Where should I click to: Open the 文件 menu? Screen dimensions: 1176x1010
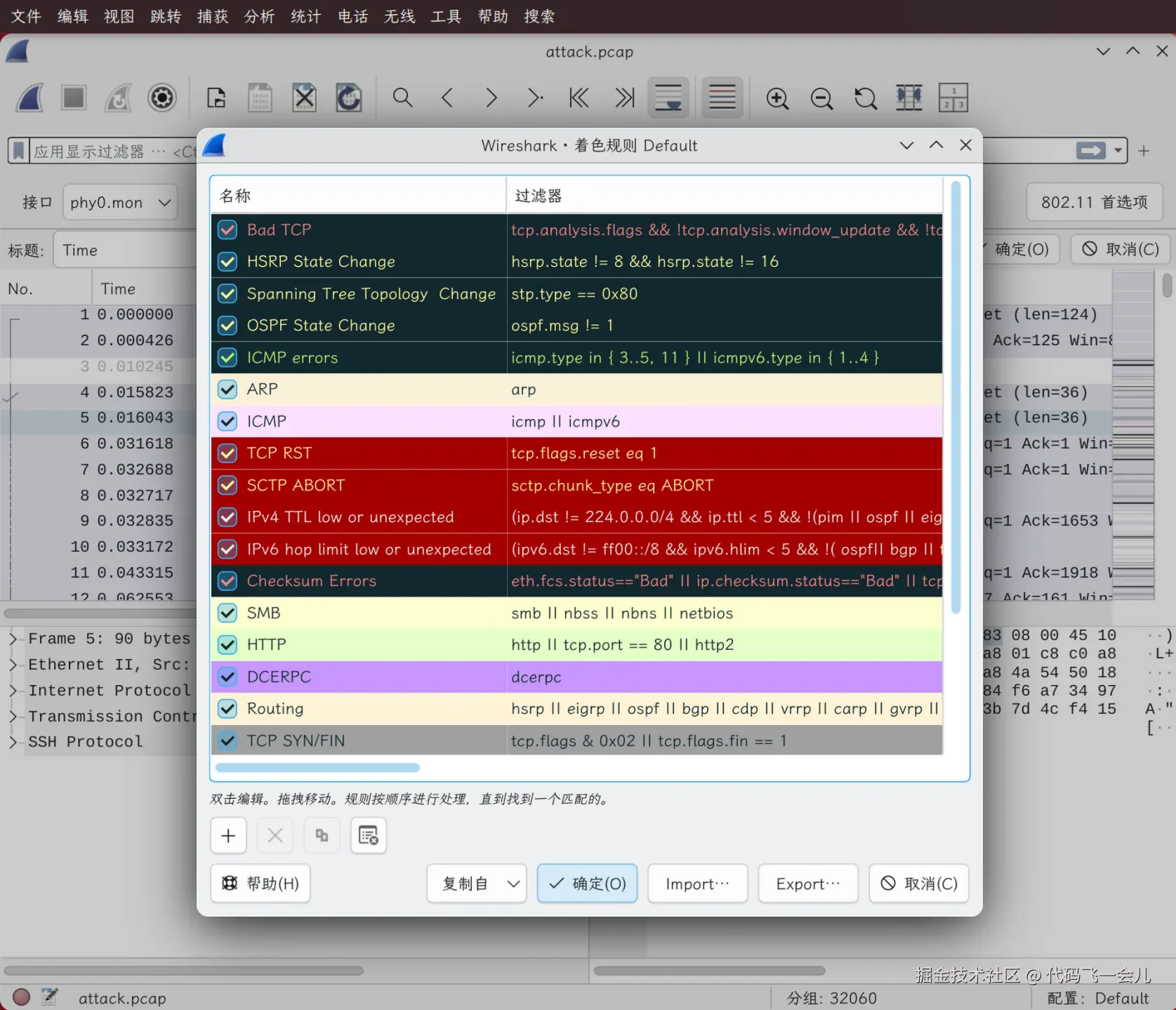click(x=27, y=16)
